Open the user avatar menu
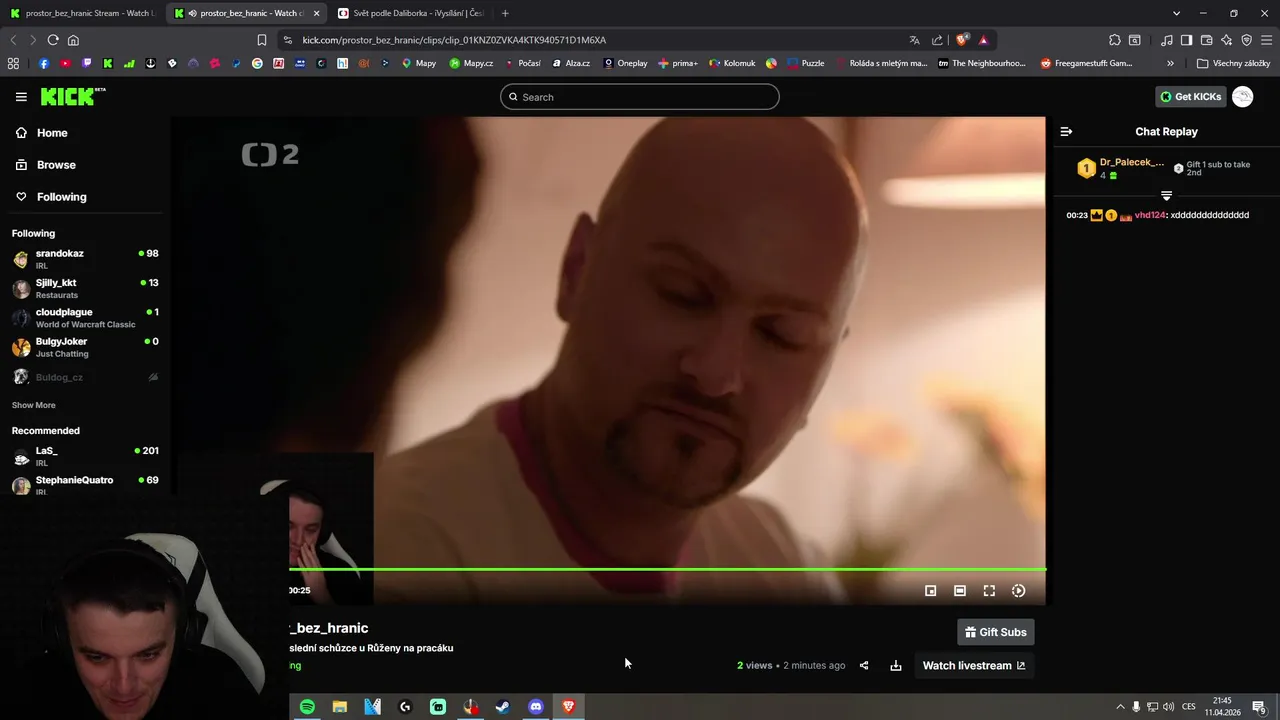This screenshot has width=1280, height=720. click(x=1242, y=97)
